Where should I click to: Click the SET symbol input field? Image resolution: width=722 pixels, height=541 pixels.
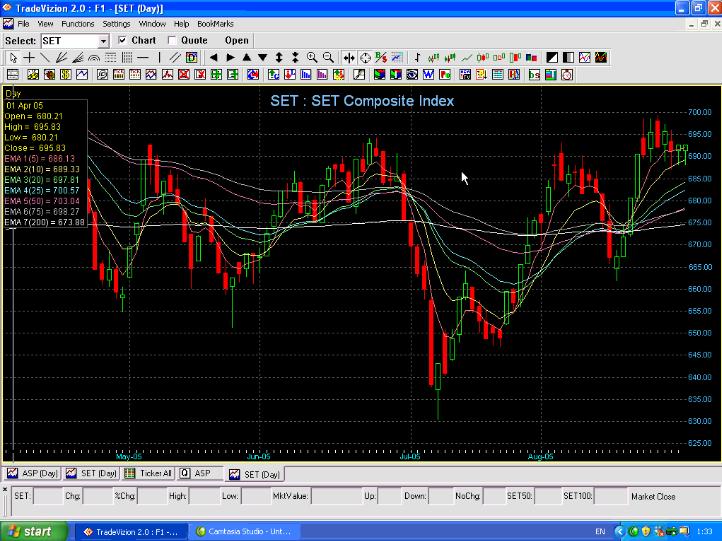(70, 41)
